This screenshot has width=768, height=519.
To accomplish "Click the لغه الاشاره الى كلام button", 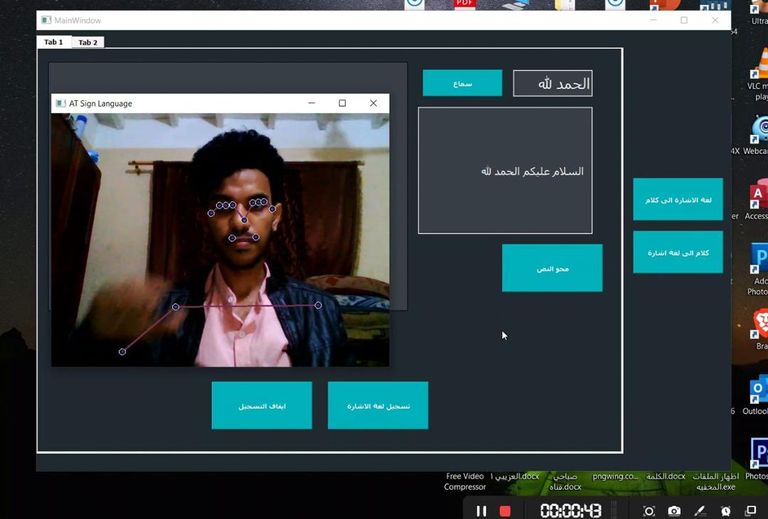I will [678, 199].
